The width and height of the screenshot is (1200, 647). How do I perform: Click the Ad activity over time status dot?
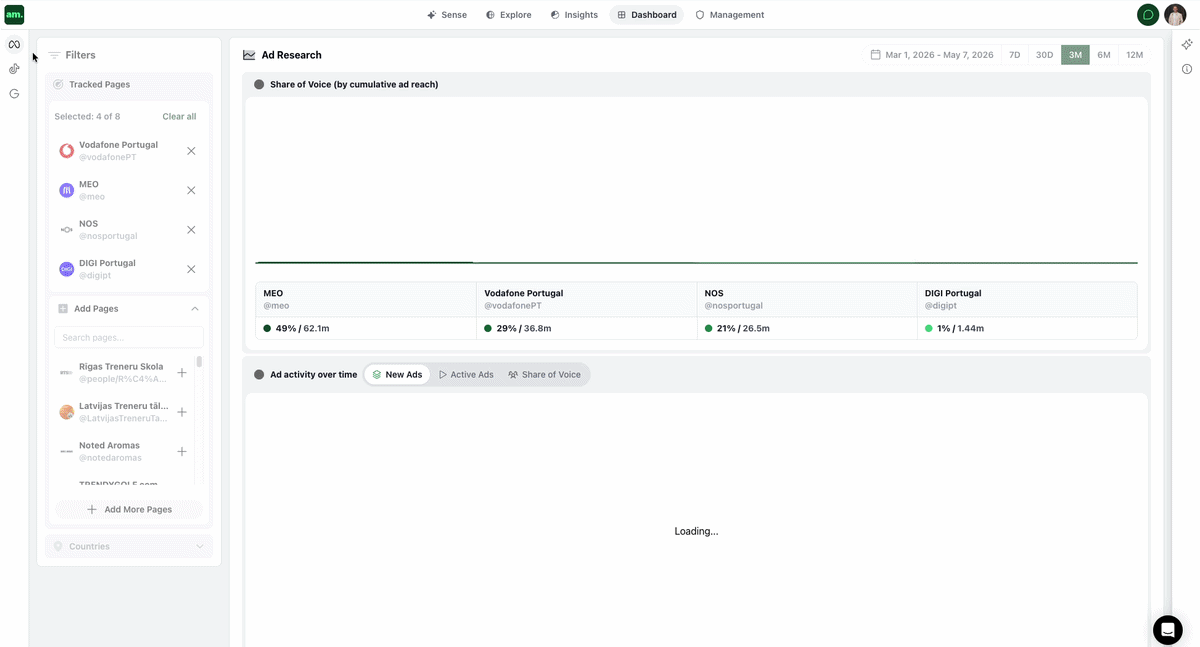tap(259, 375)
